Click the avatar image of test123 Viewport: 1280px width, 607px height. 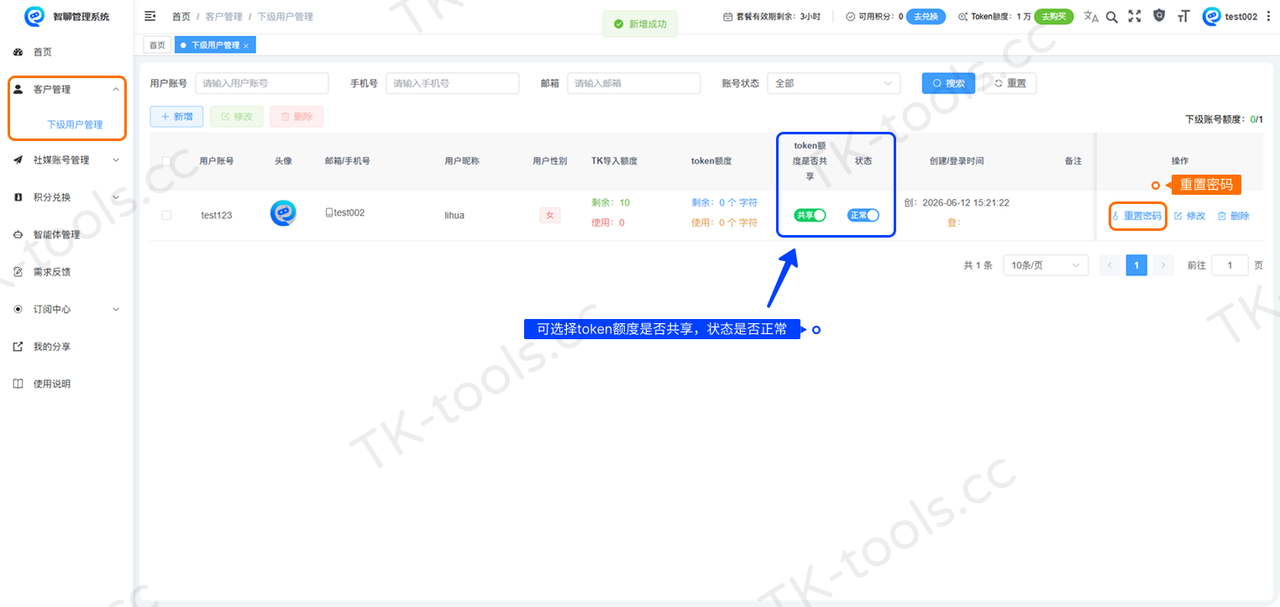pos(283,214)
